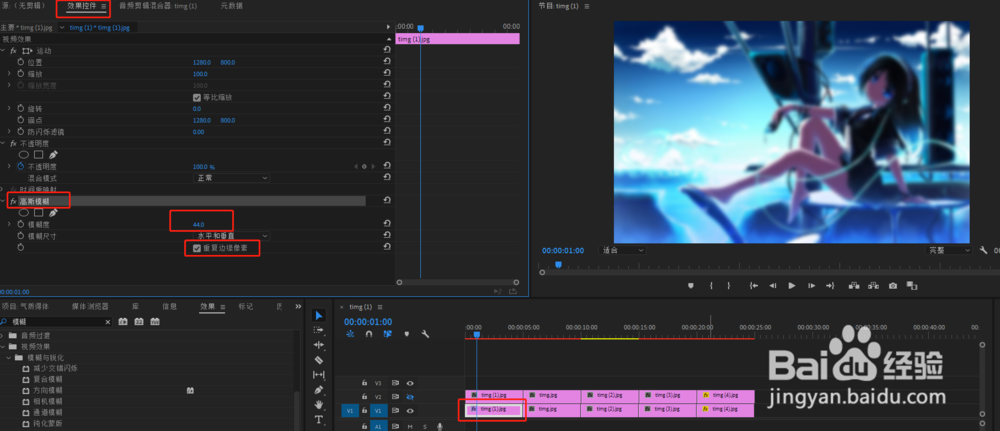1000x431 pixels.
Task: Toggle animation stopwatch for 旋转
Action: pyautogui.click(x=20, y=108)
